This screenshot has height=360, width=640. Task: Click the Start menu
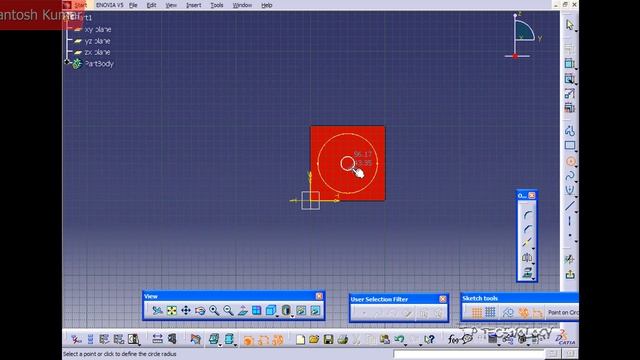pyautogui.click(x=80, y=5)
